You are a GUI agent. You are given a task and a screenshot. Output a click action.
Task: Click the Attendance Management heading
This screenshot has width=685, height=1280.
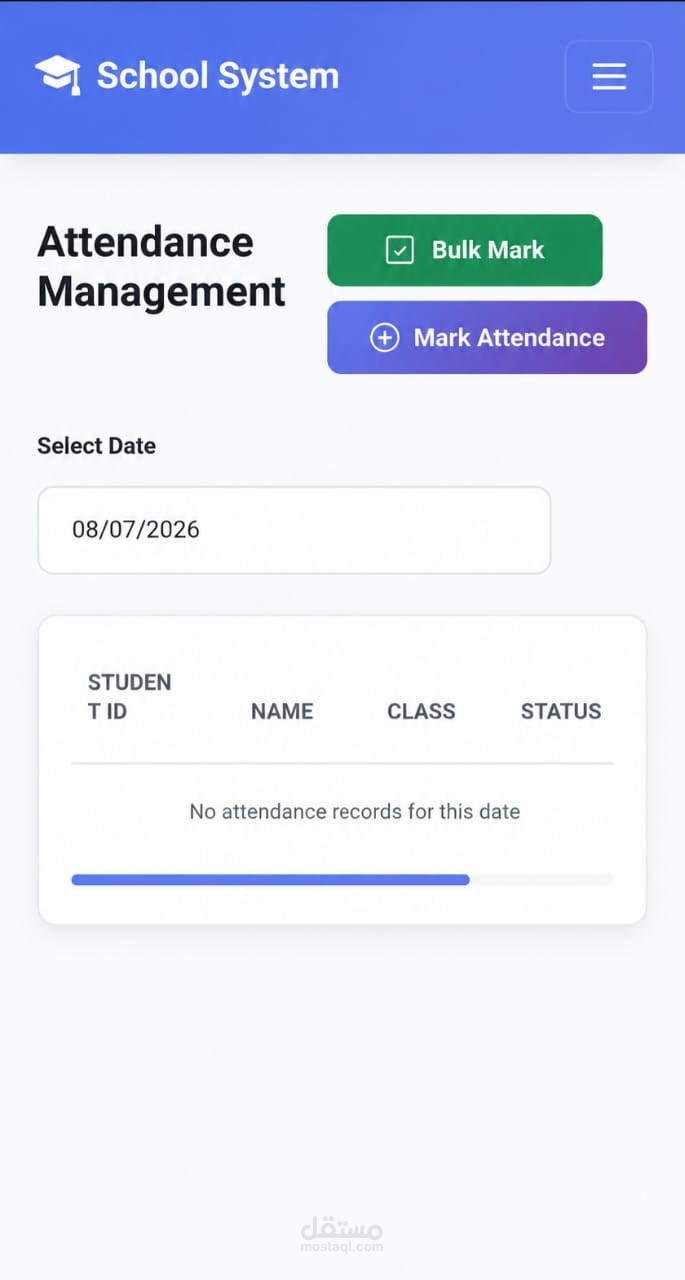(161, 267)
